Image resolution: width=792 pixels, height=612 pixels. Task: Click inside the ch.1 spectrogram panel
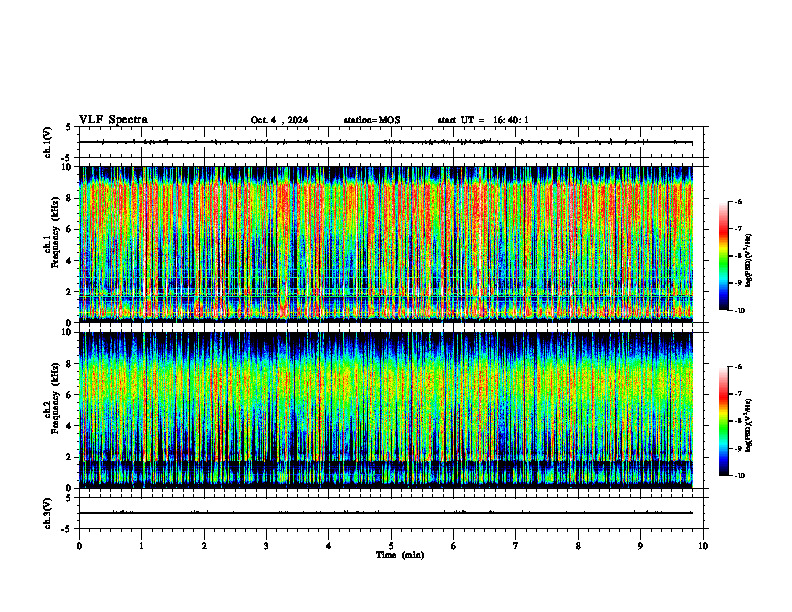(x=385, y=244)
